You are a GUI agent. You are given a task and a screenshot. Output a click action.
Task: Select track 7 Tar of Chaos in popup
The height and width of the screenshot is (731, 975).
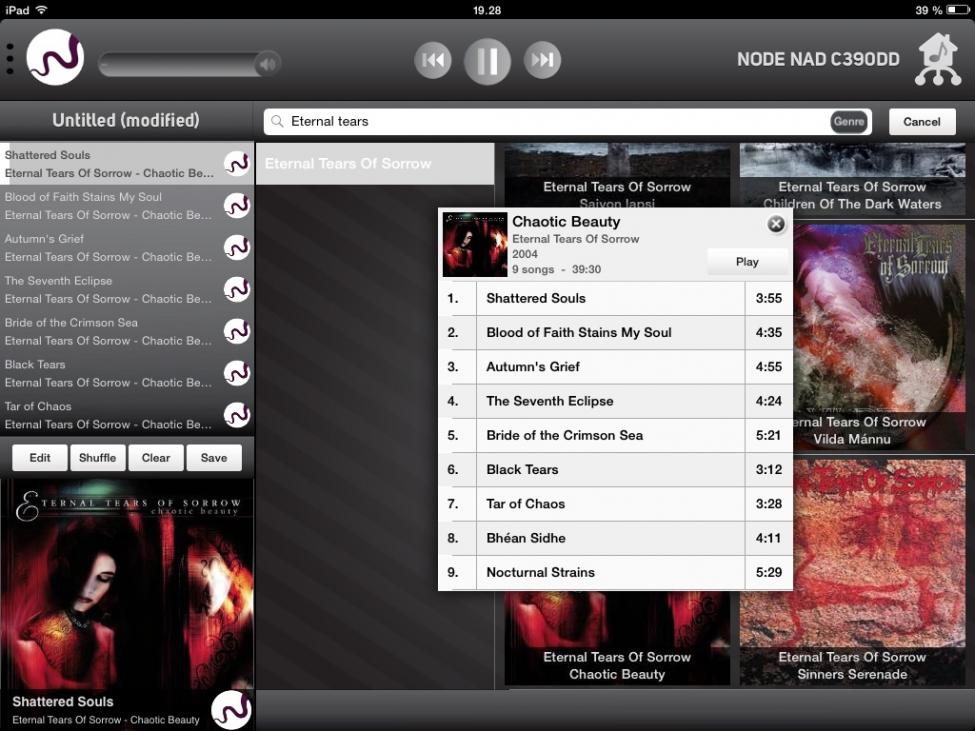pyautogui.click(x=615, y=503)
